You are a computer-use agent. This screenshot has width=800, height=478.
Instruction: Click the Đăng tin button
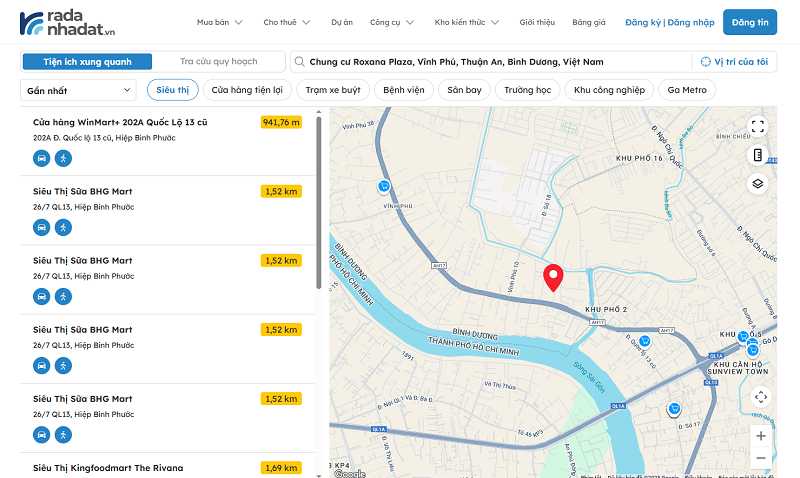click(x=750, y=22)
